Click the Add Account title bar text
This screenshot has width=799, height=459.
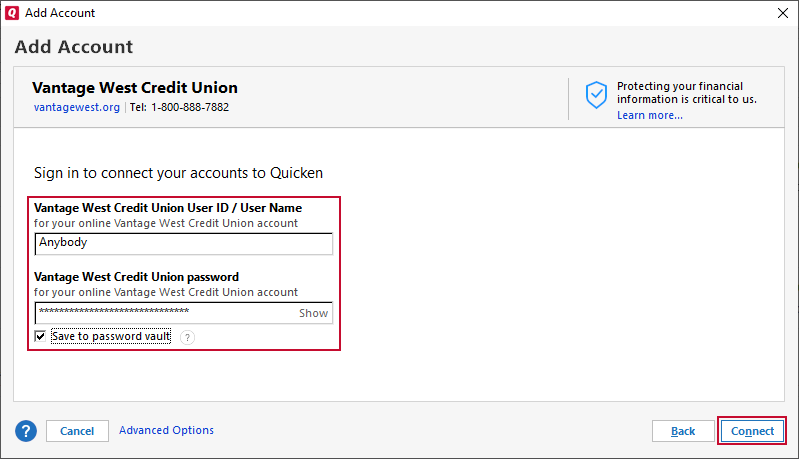coord(60,12)
